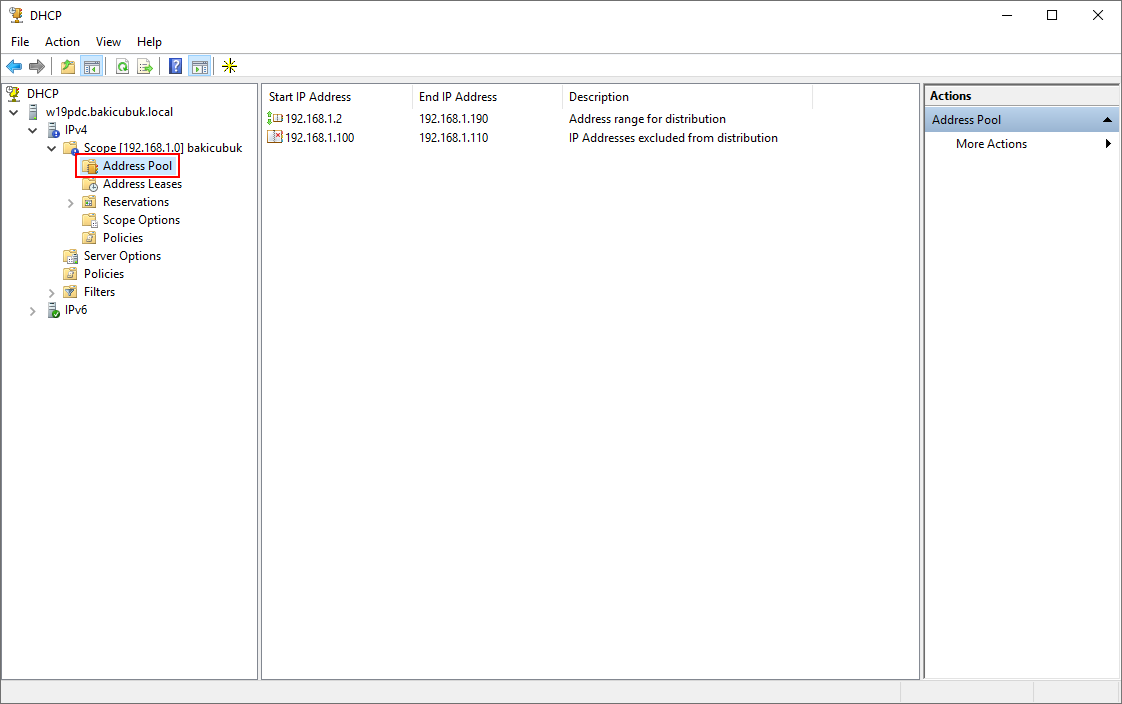This screenshot has width=1122, height=704.
Task: Click the Export List toolbar icon
Action: (x=145, y=67)
